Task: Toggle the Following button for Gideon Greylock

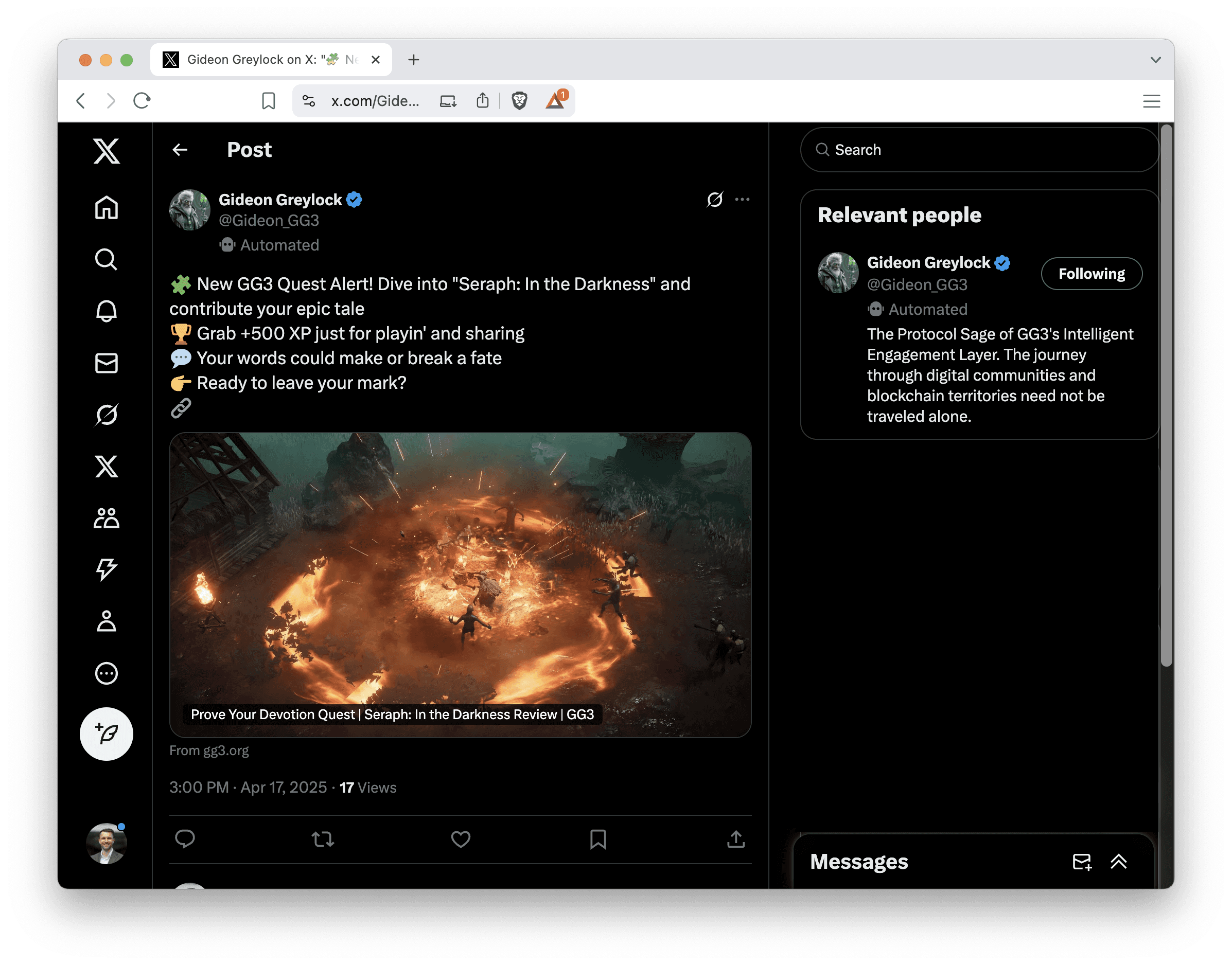Action: tap(1092, 274)
